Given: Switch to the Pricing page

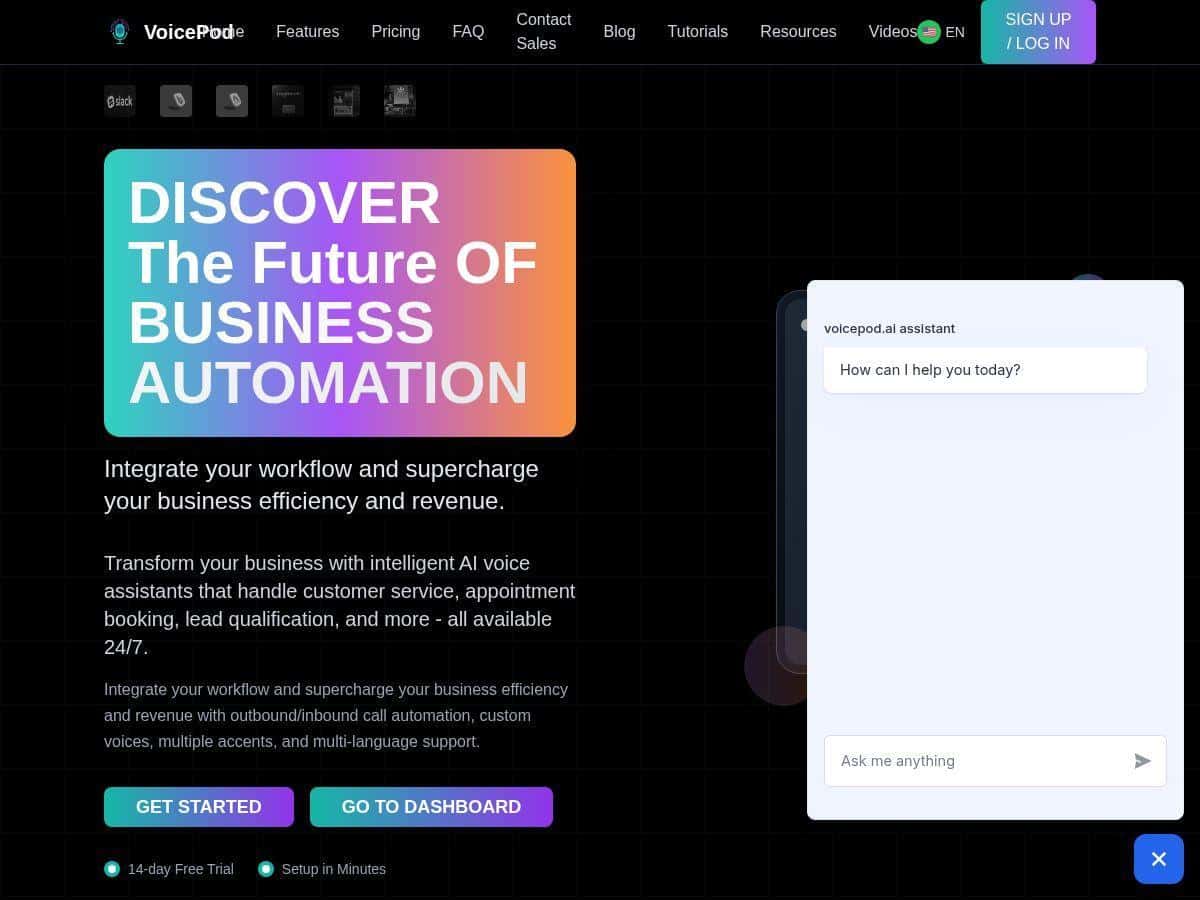Looking at the screenshot, I should (x=396, y=31).
